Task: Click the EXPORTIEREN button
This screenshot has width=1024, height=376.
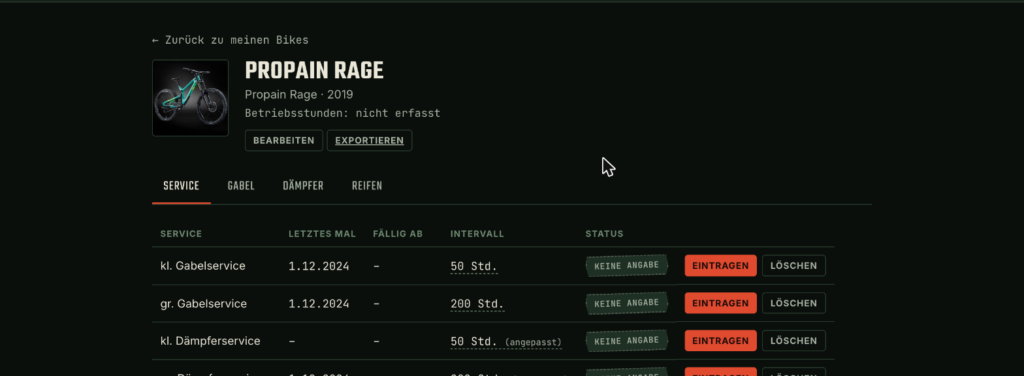Action: pos(370,140)
